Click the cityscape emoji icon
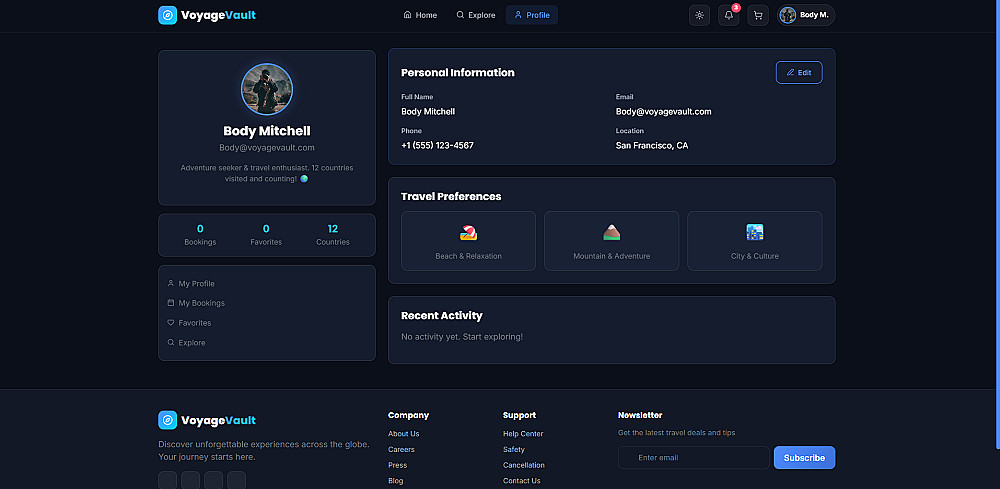 pyautogui.click(x=754, y=233)
